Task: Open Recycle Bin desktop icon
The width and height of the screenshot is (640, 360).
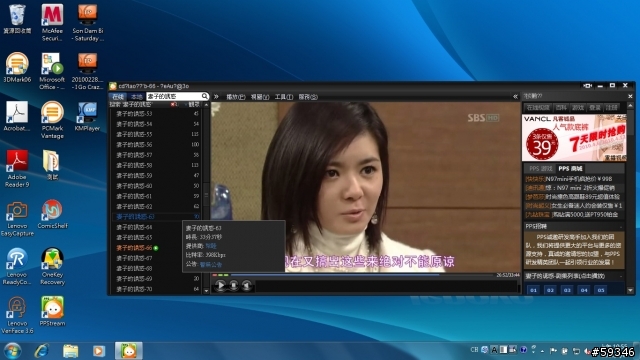Action: click(17, 19)
